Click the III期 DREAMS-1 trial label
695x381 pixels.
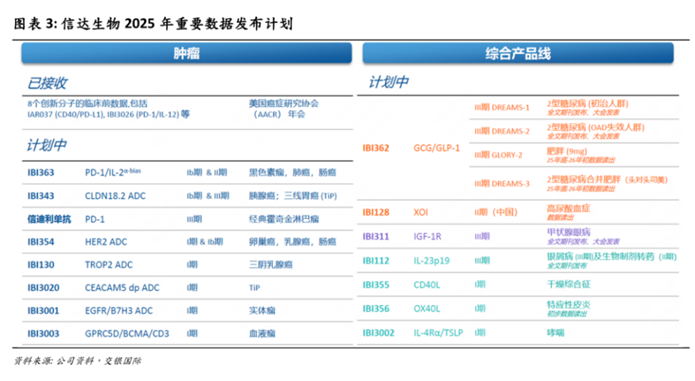coord(502,108)
